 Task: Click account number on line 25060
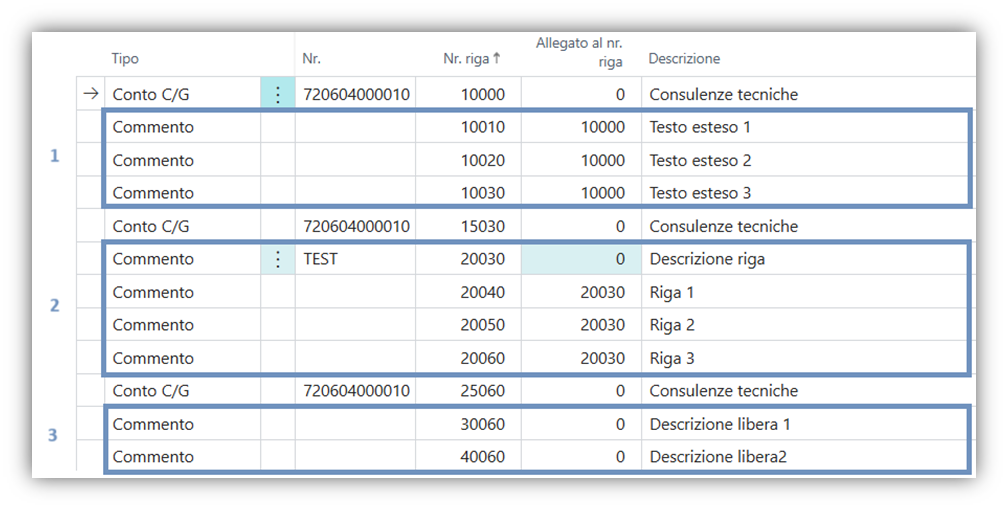[x=356, y=391]
